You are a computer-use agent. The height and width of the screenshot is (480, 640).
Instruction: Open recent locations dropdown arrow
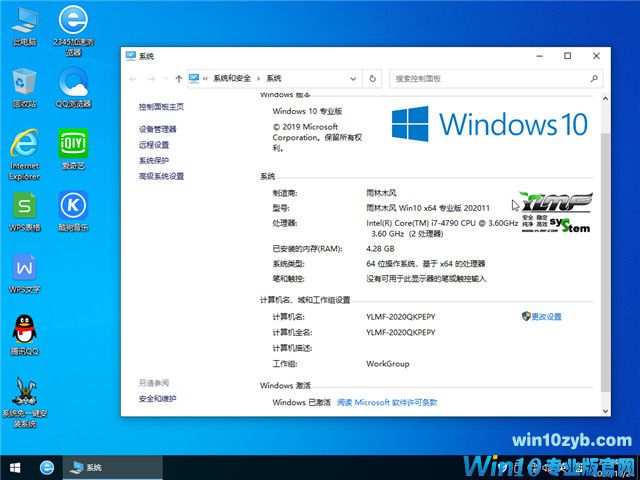(165, 79)
